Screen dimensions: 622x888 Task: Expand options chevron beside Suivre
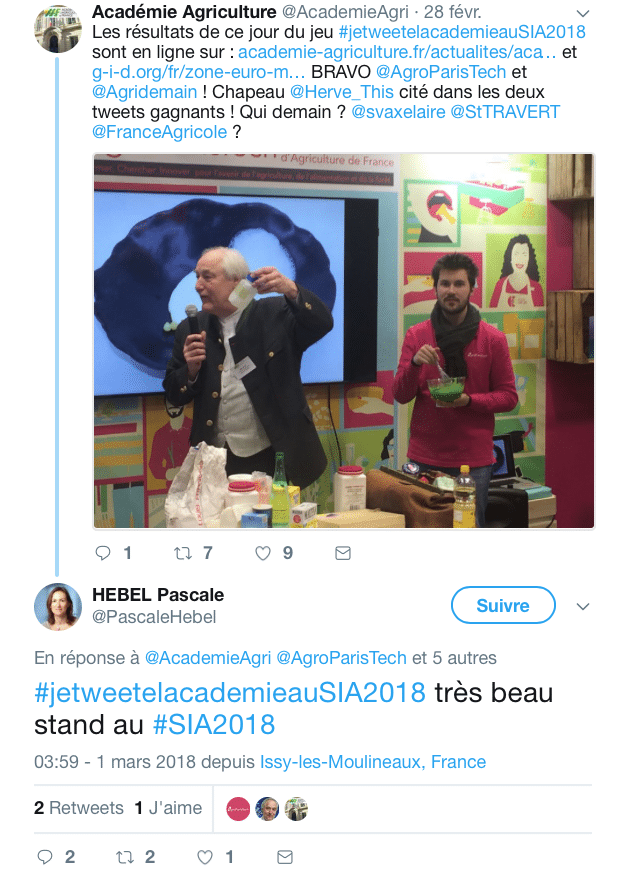pyautogui.click(x=583, y=607)
